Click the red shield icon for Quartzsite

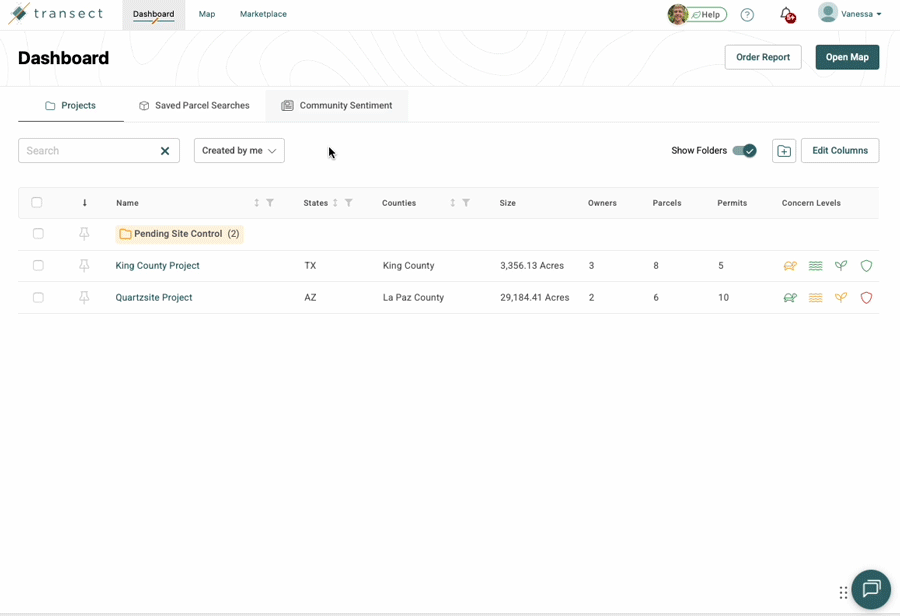[x=866, y=297]
